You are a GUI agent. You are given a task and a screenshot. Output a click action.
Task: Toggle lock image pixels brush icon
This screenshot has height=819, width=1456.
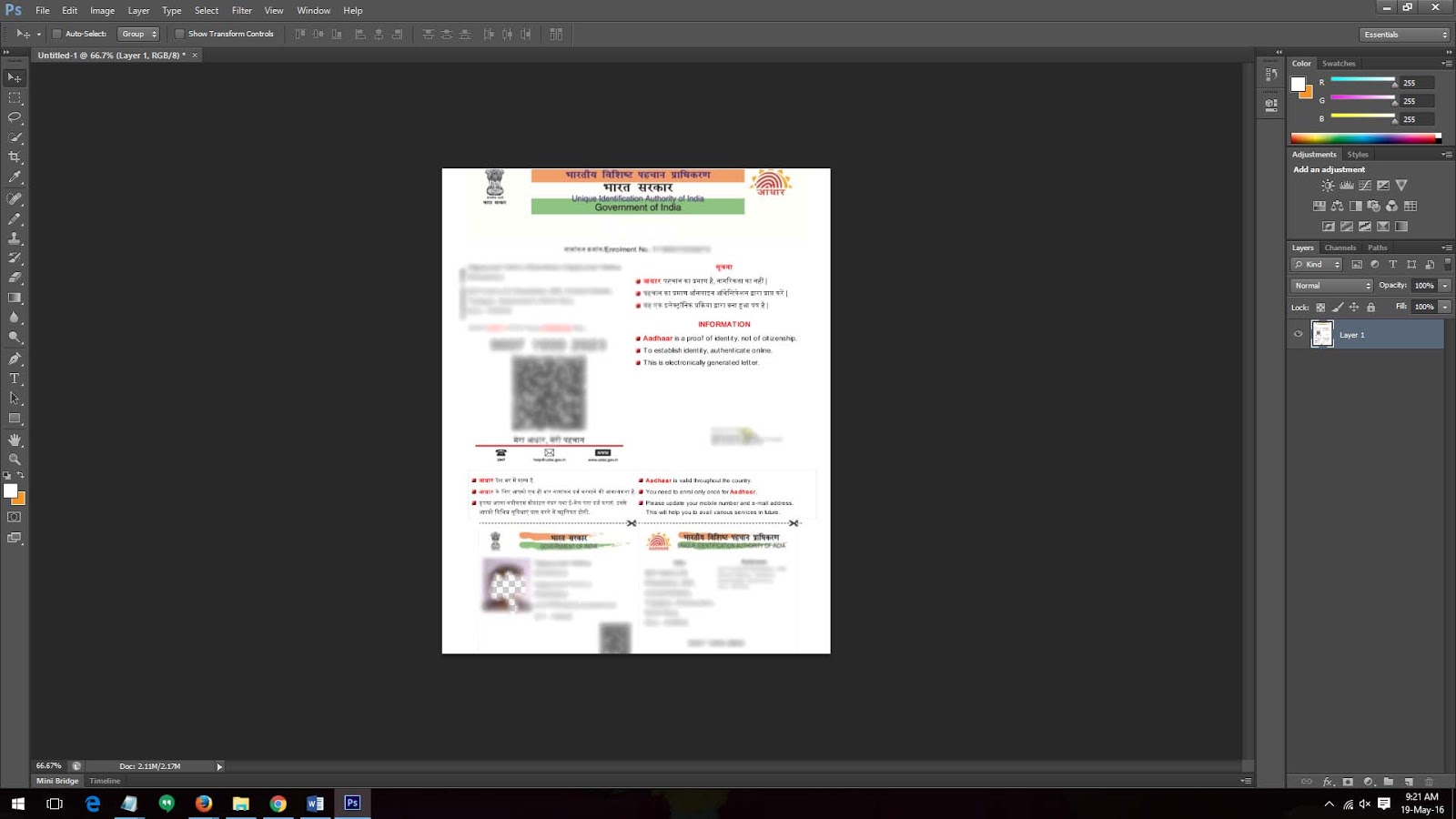click(x=1337, y=308)
